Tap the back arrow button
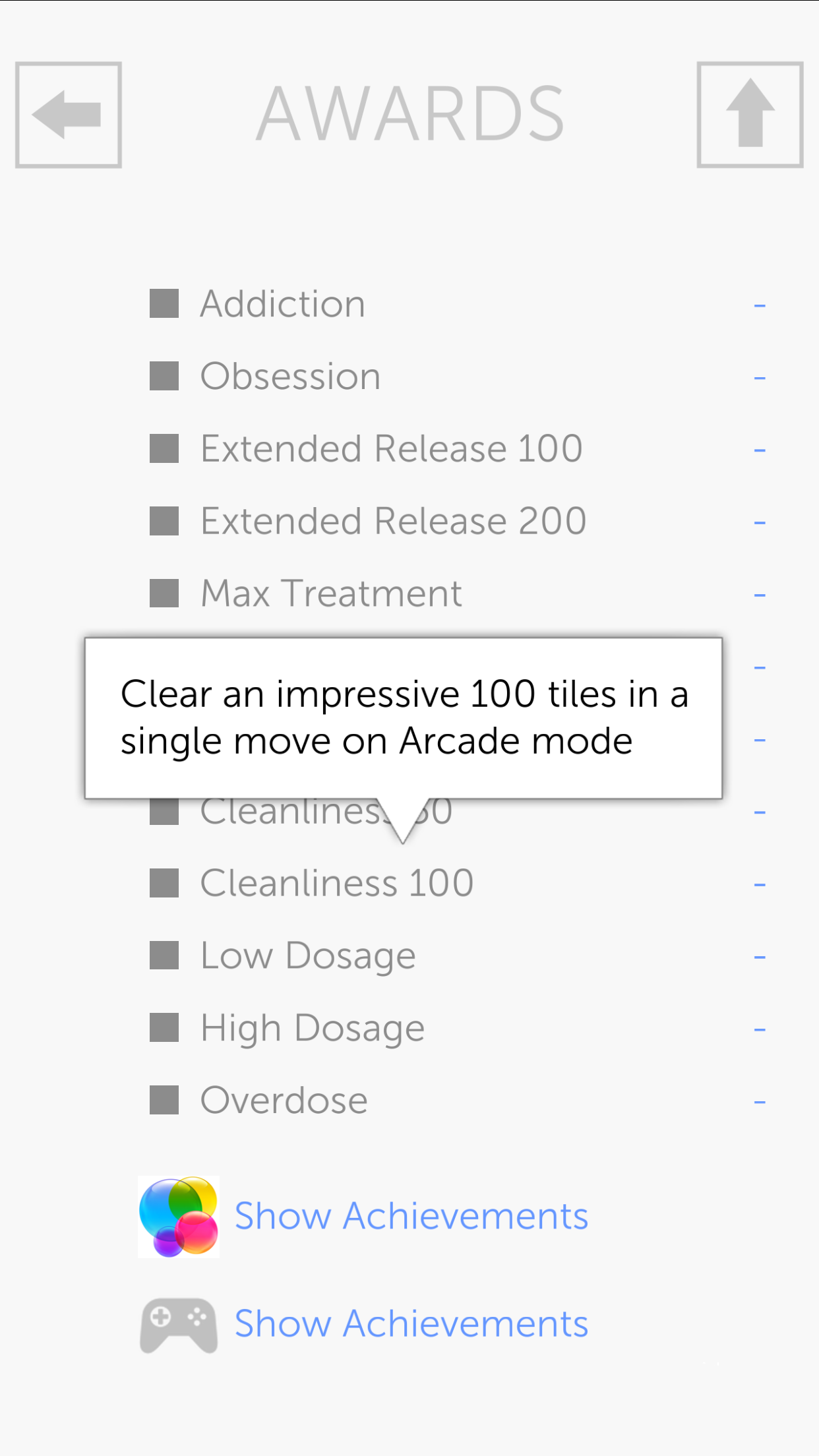Image resolution: width=819 pixels, height=1456 pixels. (x=69, y=115)
